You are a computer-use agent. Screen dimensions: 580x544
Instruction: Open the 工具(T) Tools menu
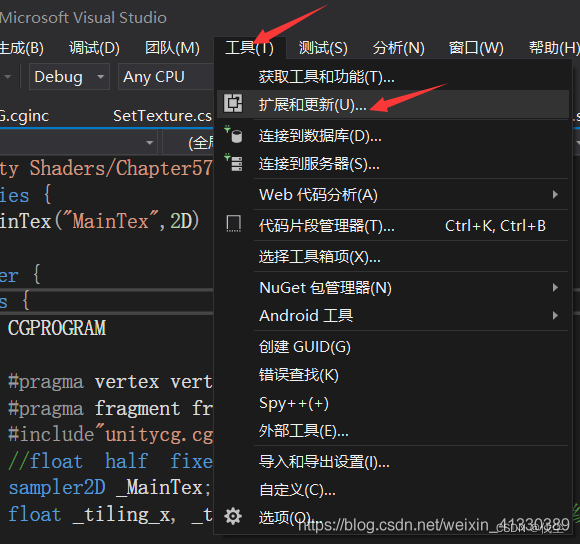tap(249, 48)
